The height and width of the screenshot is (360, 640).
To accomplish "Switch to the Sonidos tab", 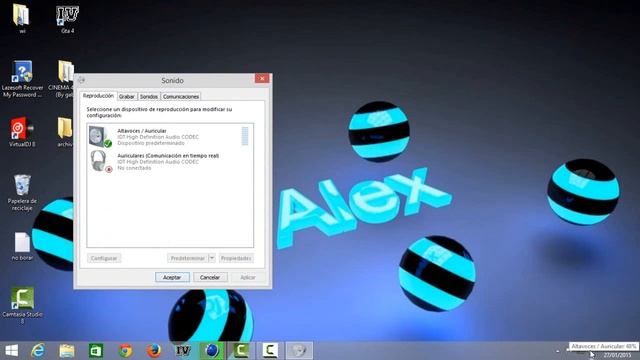I will (x=149, y=97).
